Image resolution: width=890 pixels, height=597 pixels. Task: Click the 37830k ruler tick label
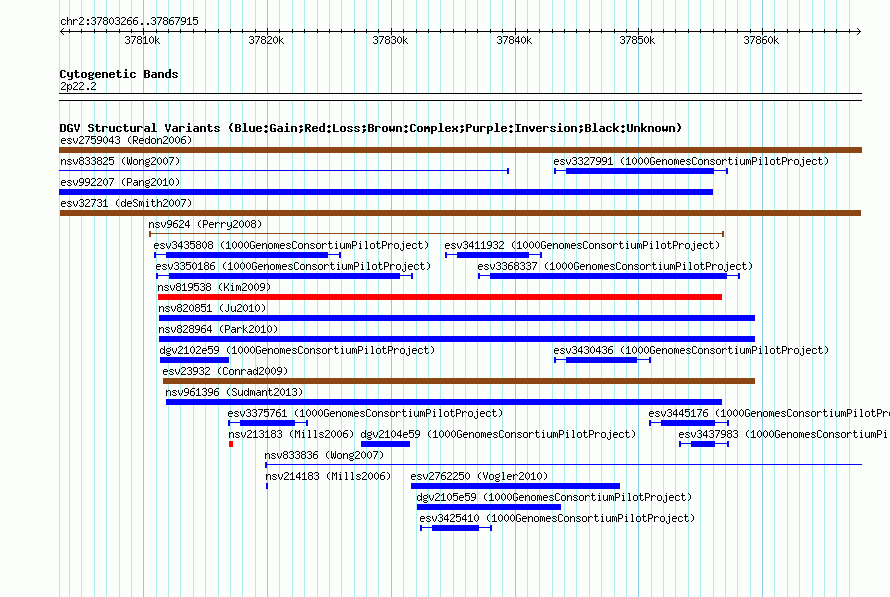click(x=390, y=40)
